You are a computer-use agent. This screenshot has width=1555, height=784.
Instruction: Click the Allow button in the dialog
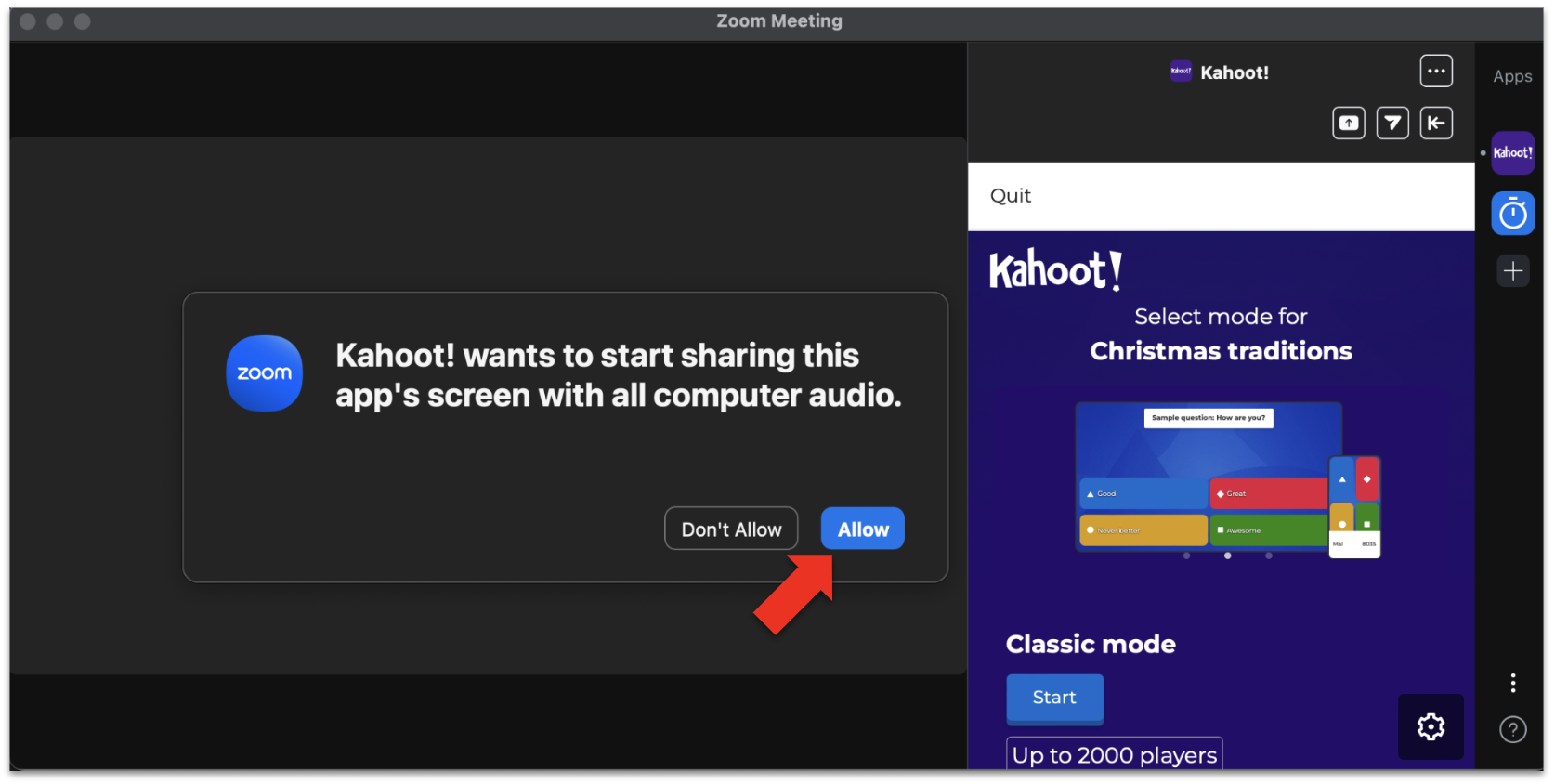pyautogui.click(x=862, y=529)
